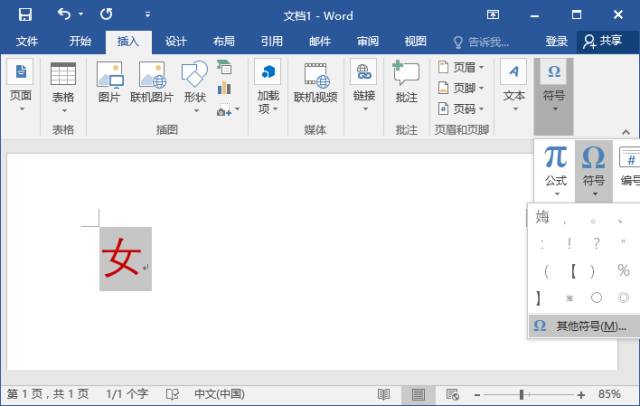
Task: Insert the percent sign % symbol
Action: [x=623, y=270]
